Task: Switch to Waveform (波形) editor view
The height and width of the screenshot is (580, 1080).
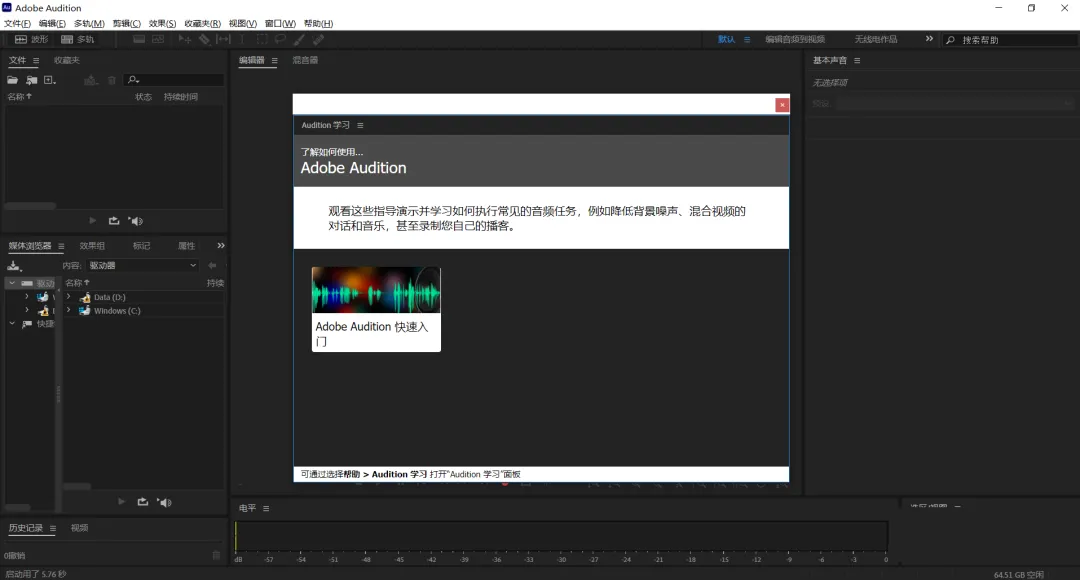Action: [x=32, y=39]
